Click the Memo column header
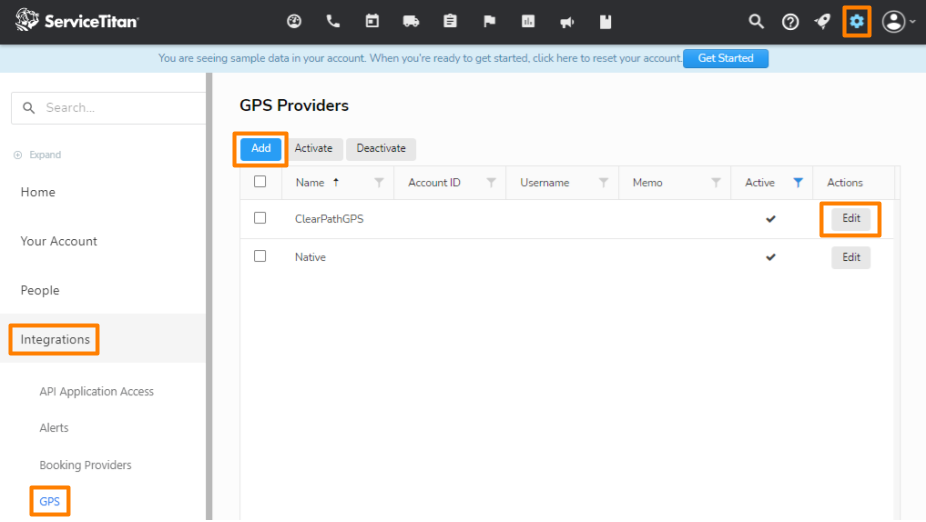The image size is (926, 522). (x=647, y=183)
